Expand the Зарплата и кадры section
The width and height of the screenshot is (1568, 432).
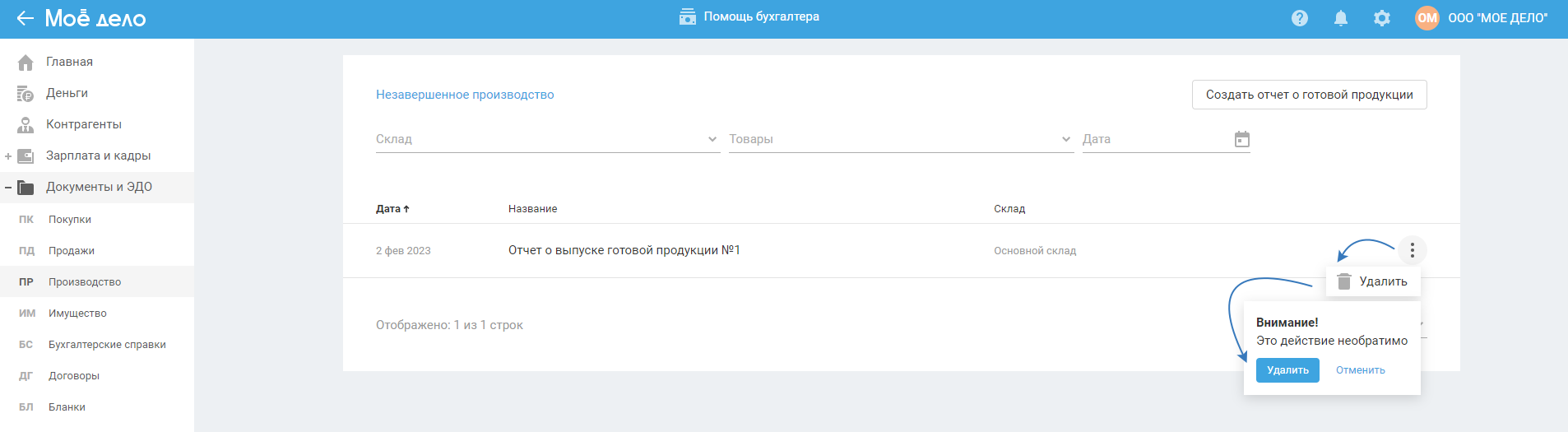coord(8,156)
